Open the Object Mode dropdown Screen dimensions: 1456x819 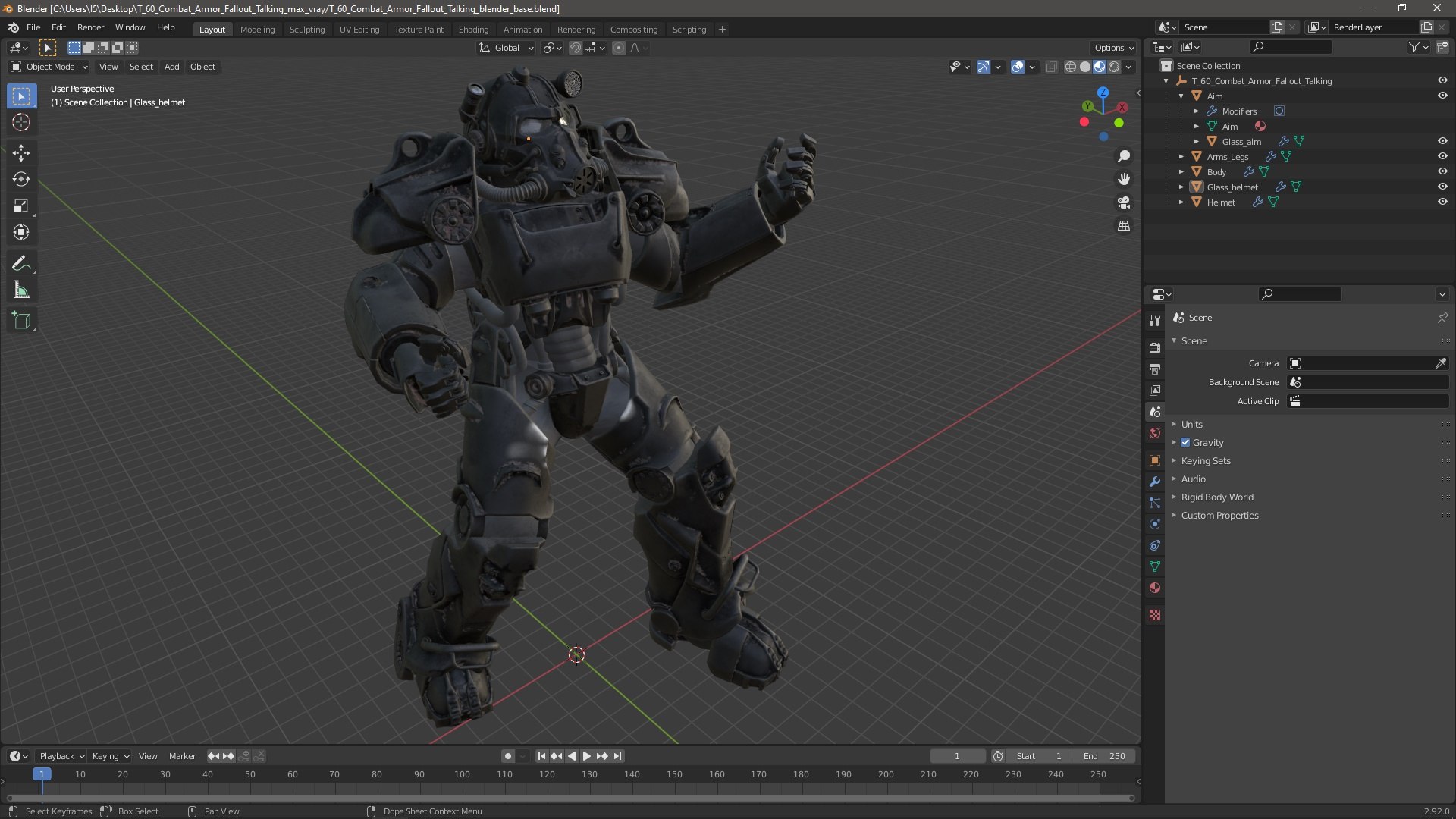coord(49,67)
